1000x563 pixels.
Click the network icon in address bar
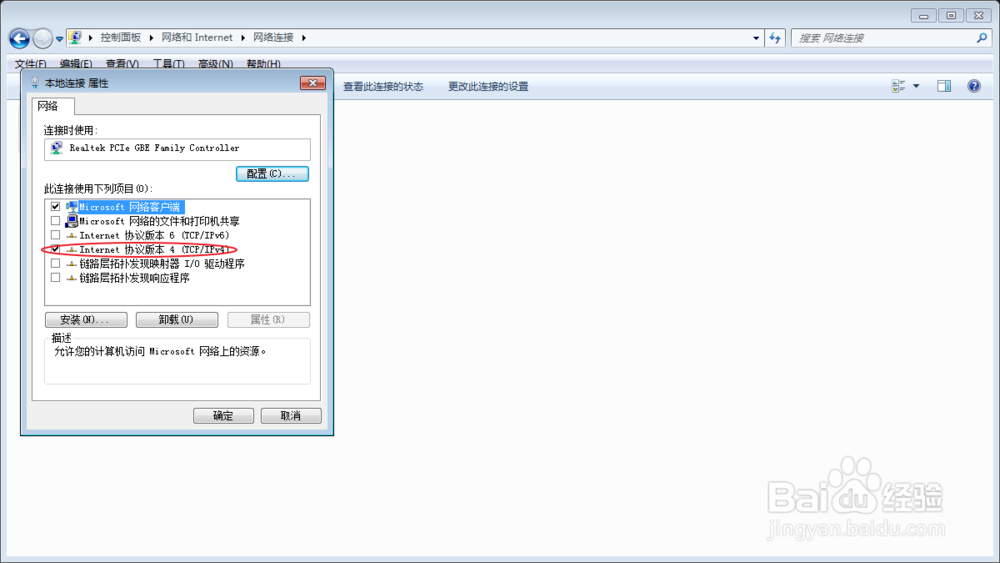tap(75, 38)
